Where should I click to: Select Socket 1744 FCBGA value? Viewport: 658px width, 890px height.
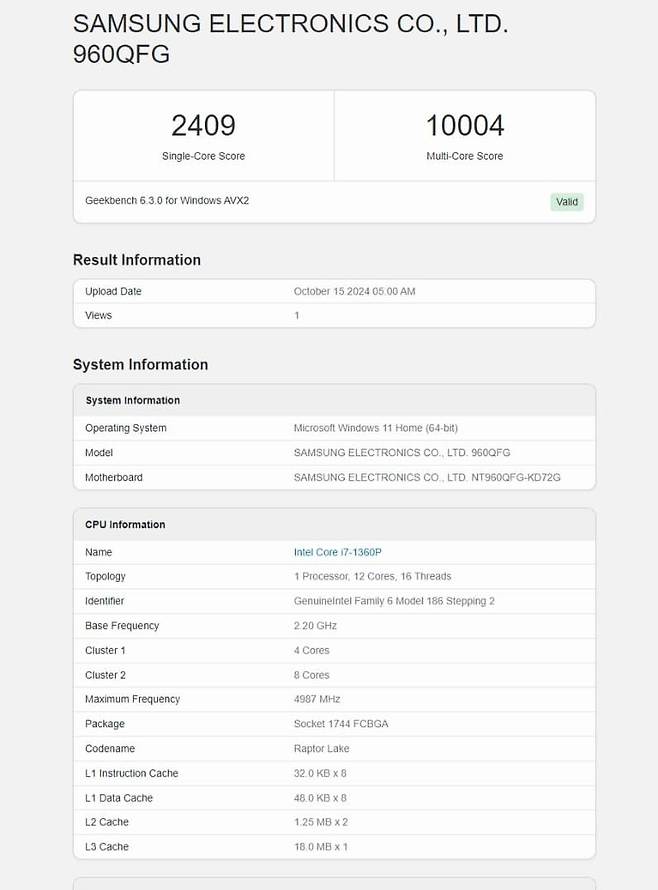(341, 724)
